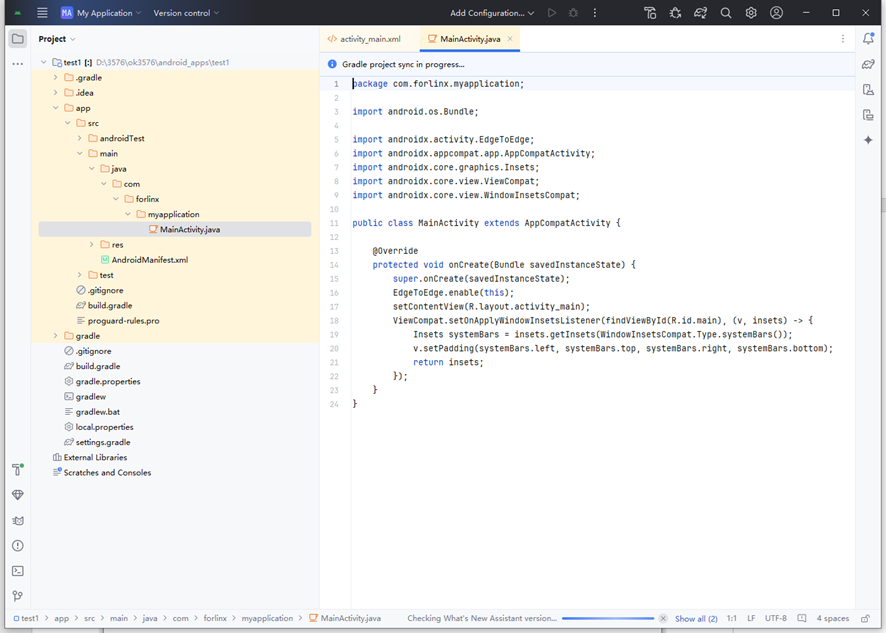Screen dimensions: 886x633
Task: Open more run actions menu
Action: (x=594, y=12)
